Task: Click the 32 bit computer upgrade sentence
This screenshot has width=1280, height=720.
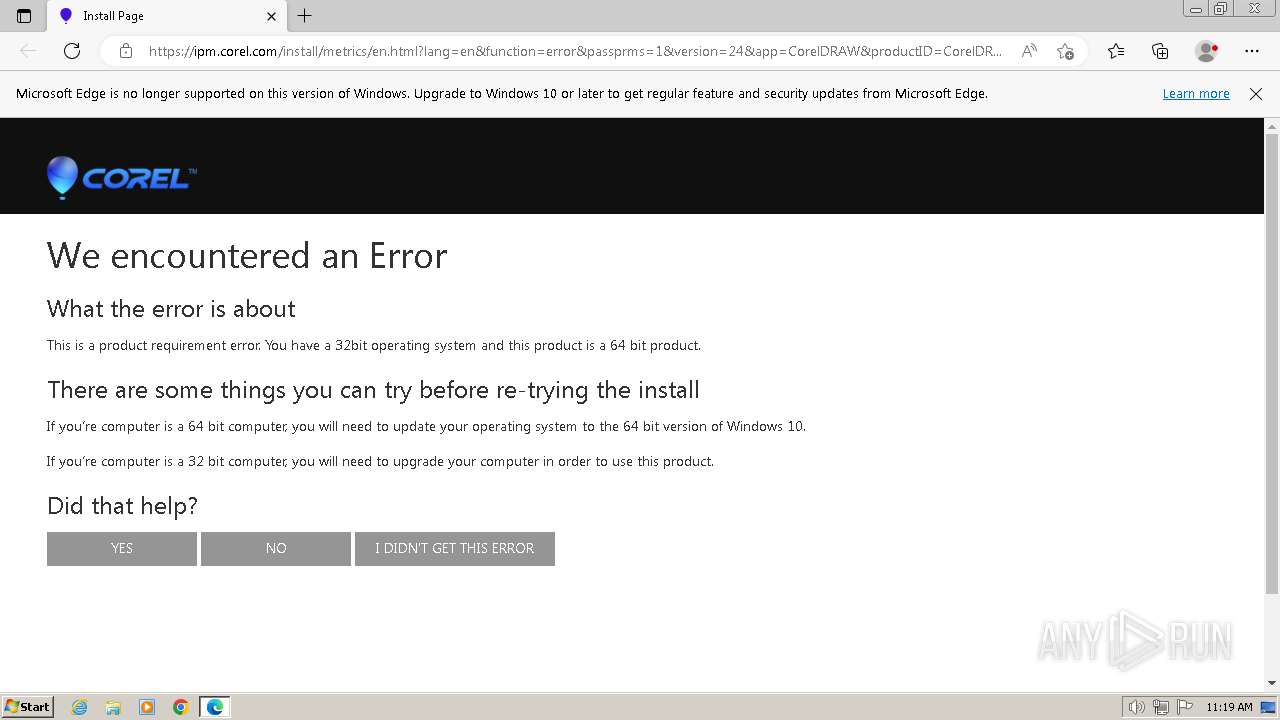Action: click(x=380, y=462)
